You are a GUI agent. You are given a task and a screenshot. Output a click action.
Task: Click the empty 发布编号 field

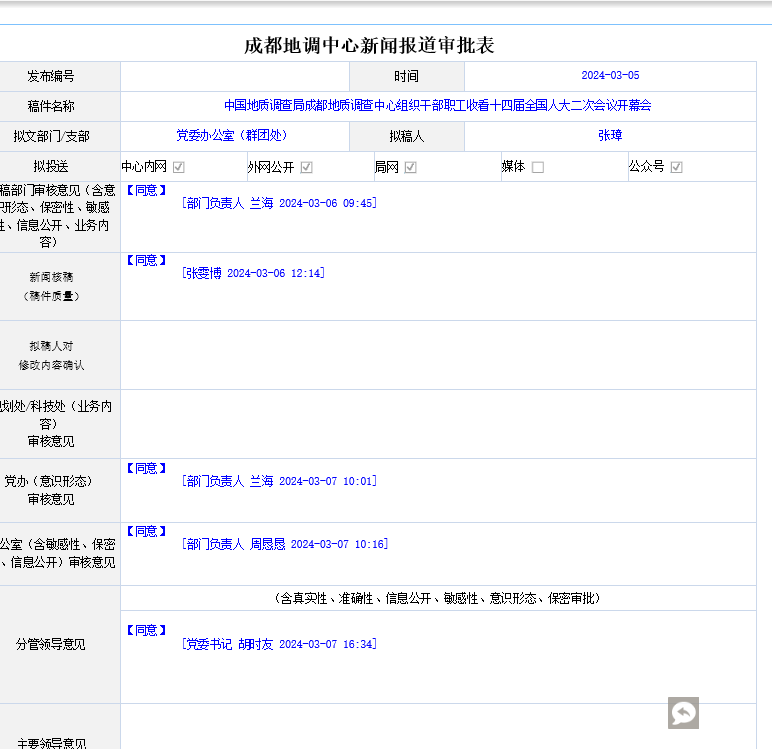[234, 76]
